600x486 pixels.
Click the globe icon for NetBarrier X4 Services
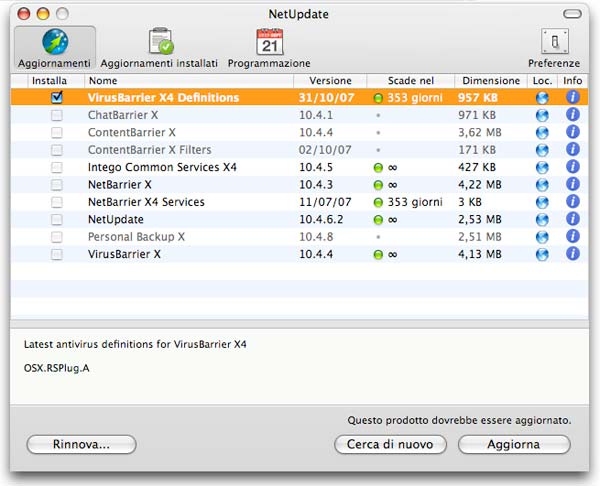click(542, 202)
